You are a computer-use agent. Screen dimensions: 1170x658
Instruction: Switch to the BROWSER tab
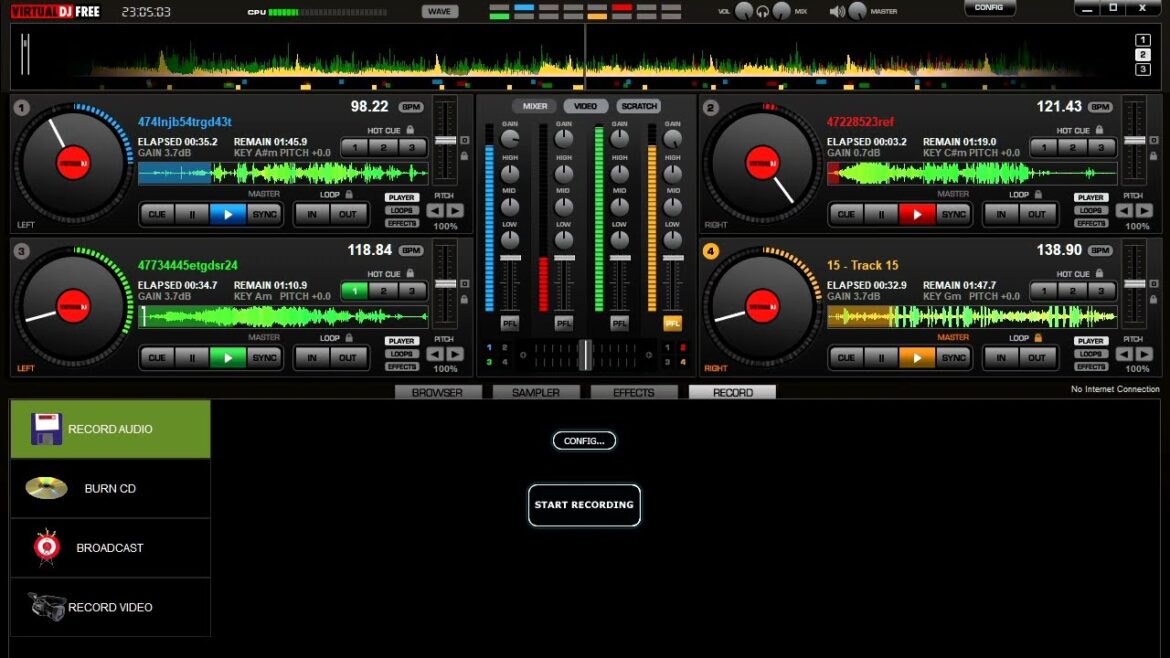point(437,393)
